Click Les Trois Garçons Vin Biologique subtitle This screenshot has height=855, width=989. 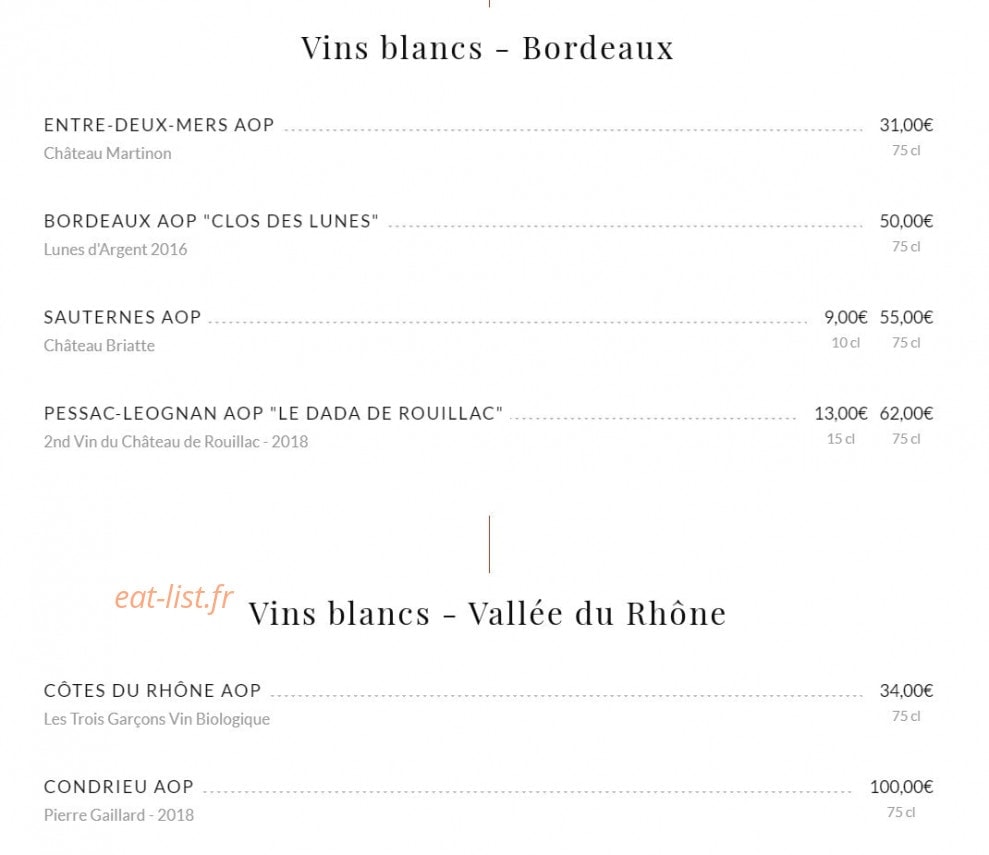pos(156,719)
